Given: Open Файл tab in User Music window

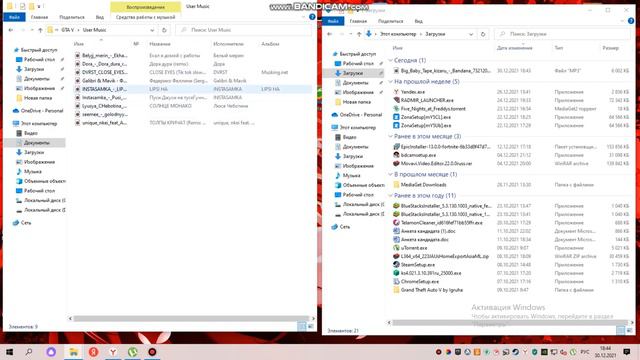Looking at the screenshot, I should point(14,17).
